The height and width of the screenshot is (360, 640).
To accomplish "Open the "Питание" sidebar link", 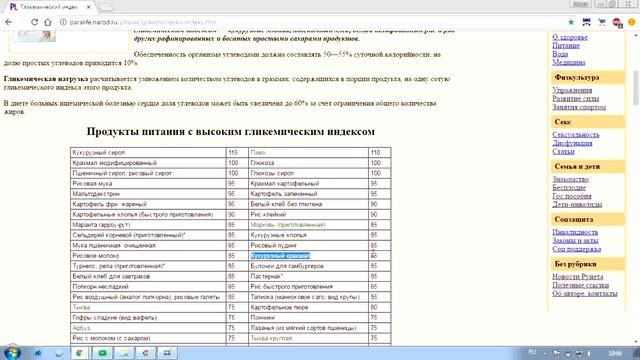I will click(x=566, y=45).
